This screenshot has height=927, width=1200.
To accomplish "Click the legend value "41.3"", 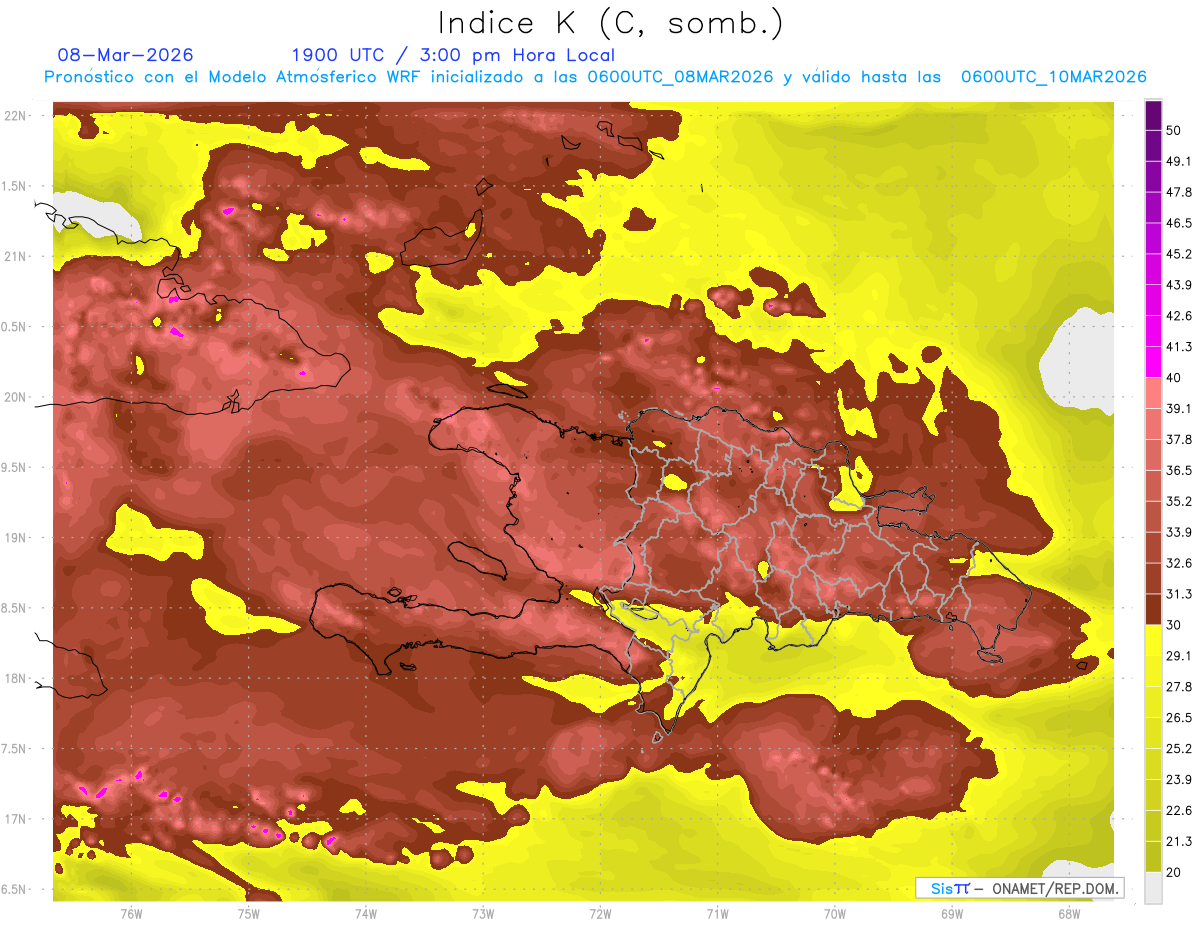I will [1179, 347].
